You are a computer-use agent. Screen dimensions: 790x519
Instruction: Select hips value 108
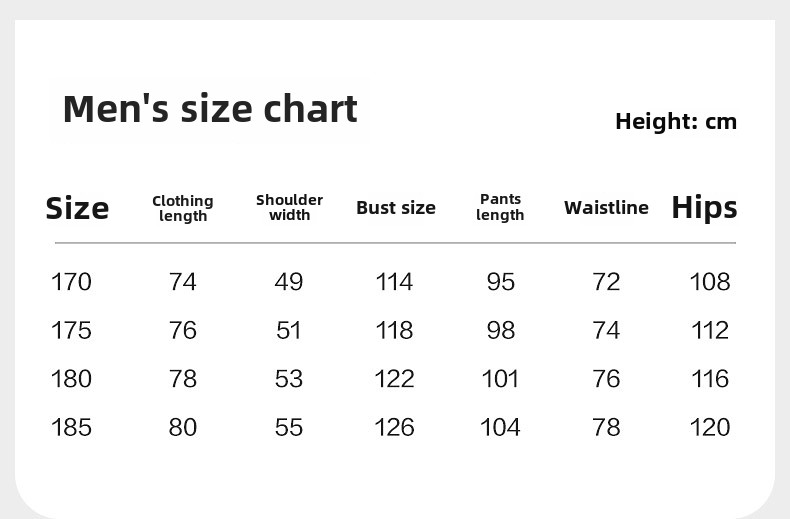tap(710, 282)
